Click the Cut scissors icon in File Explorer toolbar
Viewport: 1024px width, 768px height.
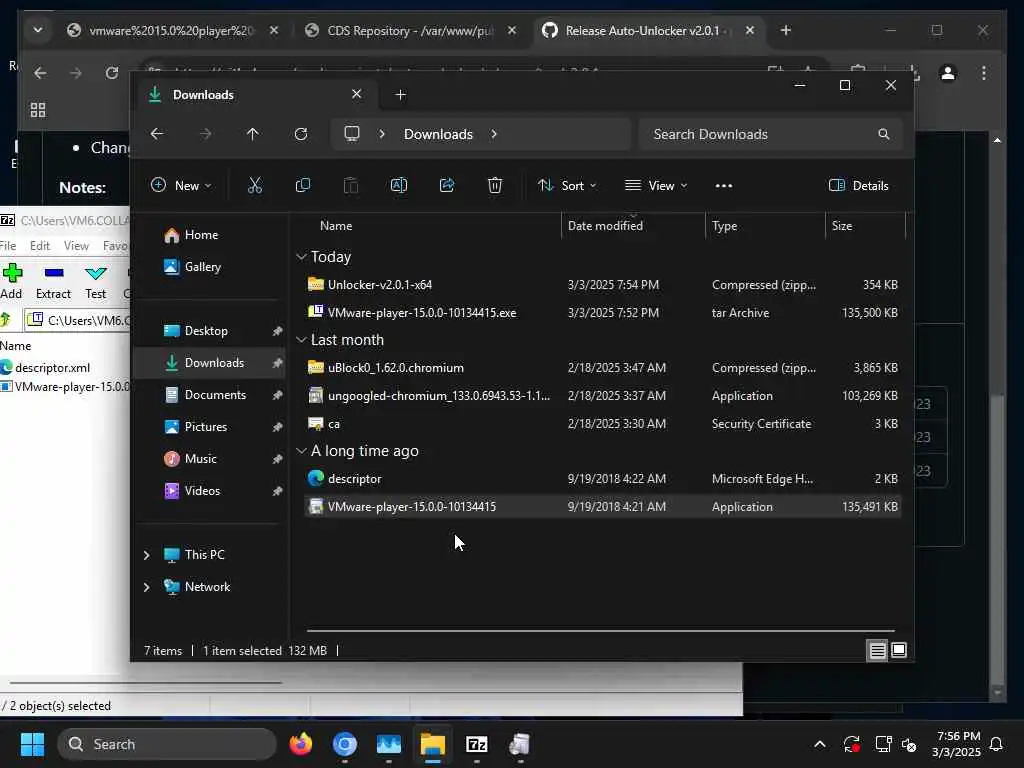tap(255, 186)
